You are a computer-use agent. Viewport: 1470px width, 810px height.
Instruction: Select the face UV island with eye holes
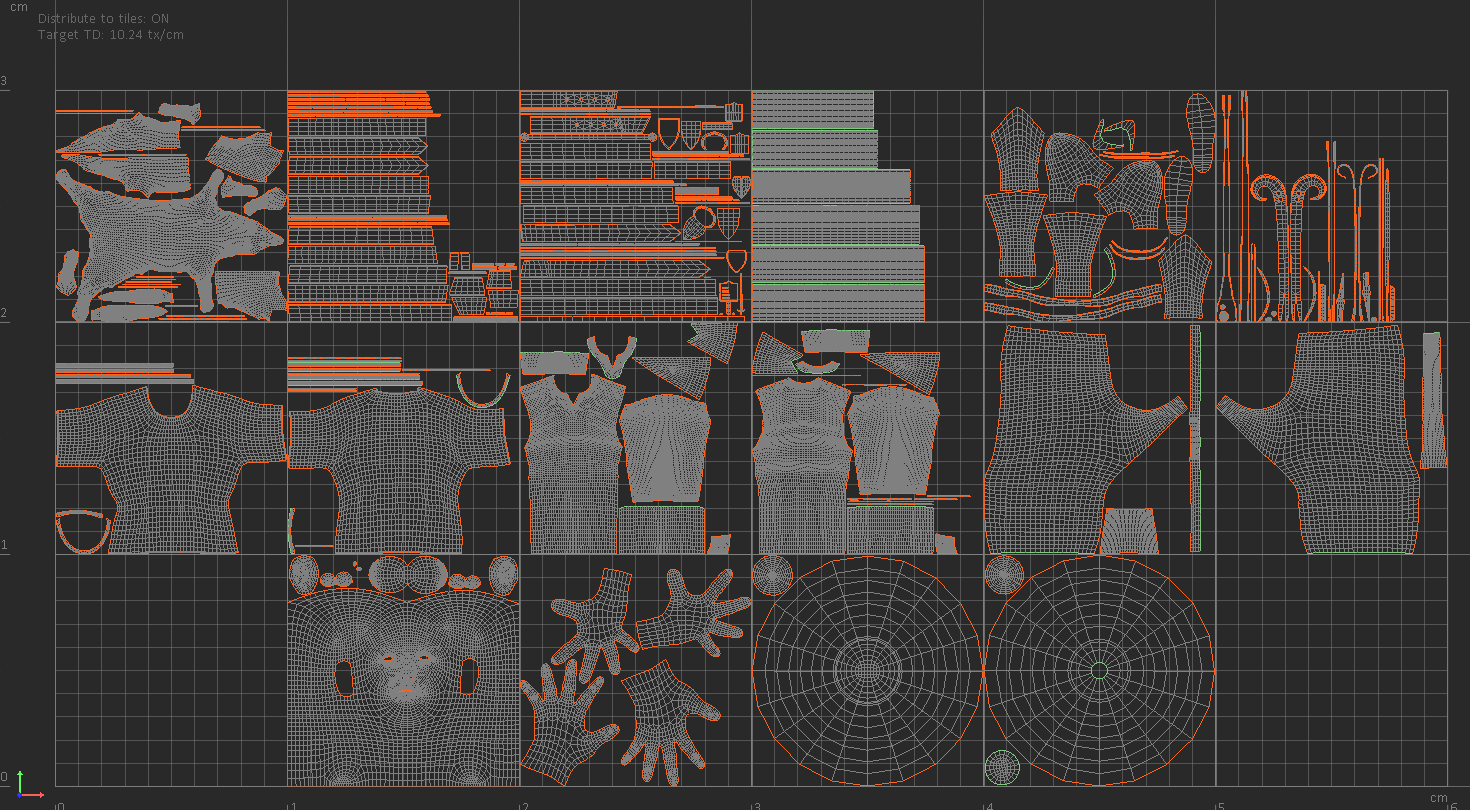[x=403, y=688]
